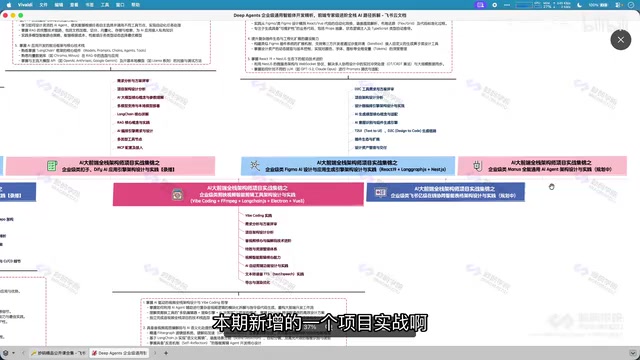Click the CPU/MEM monitor in menu bar
Viewport: 640px width, 360px height.
(x=543, y=5)
